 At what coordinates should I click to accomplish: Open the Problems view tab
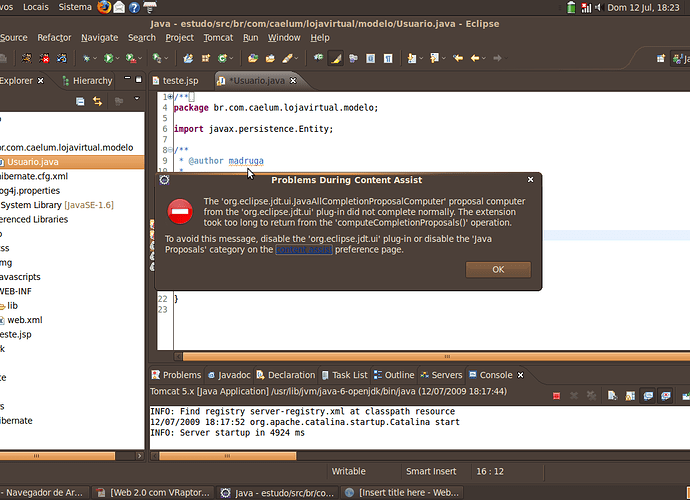(x=176, y=375)
